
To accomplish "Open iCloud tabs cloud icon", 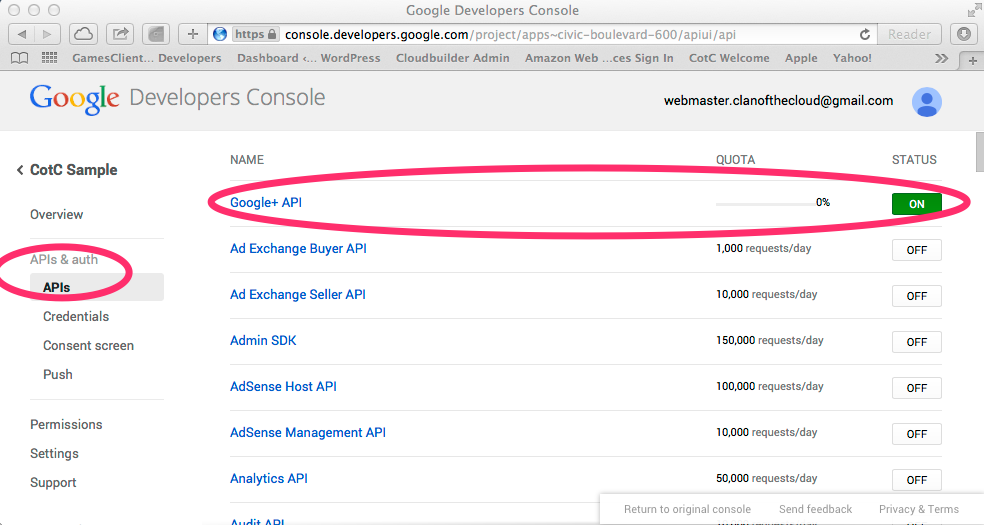I will click(x=83, y=34).
